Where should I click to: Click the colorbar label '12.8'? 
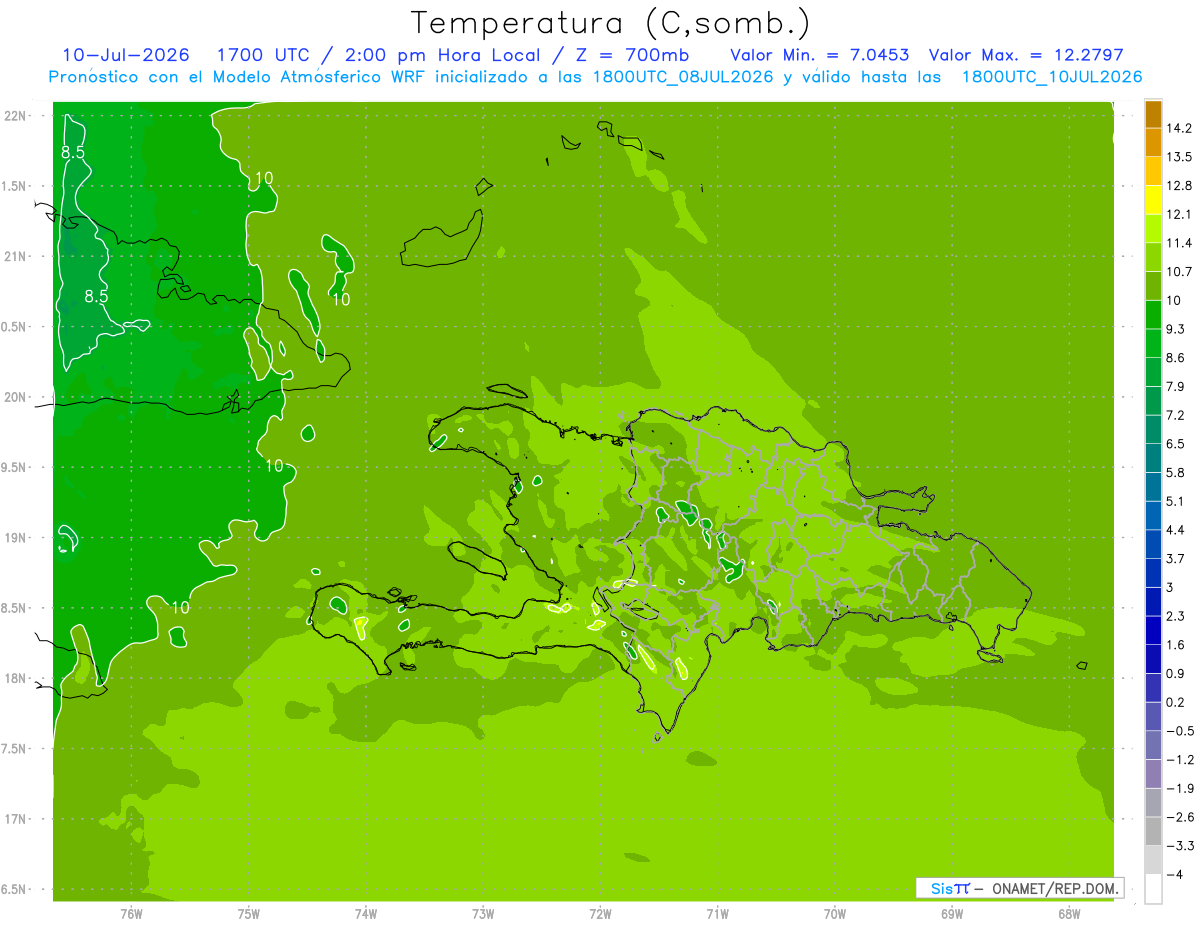point(1180,186)
